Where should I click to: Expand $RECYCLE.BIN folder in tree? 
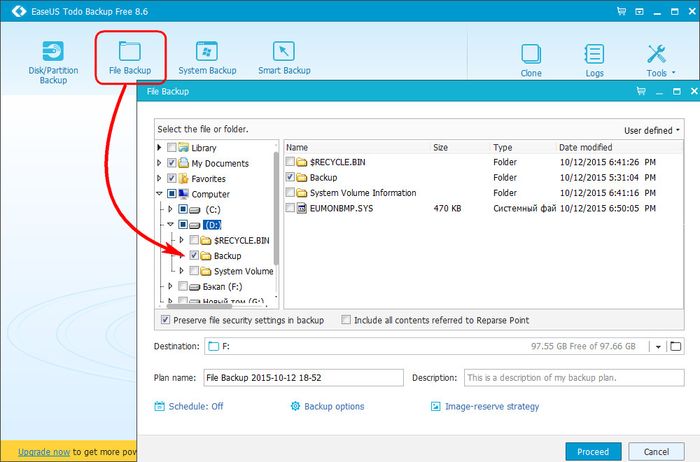[181, 240]
